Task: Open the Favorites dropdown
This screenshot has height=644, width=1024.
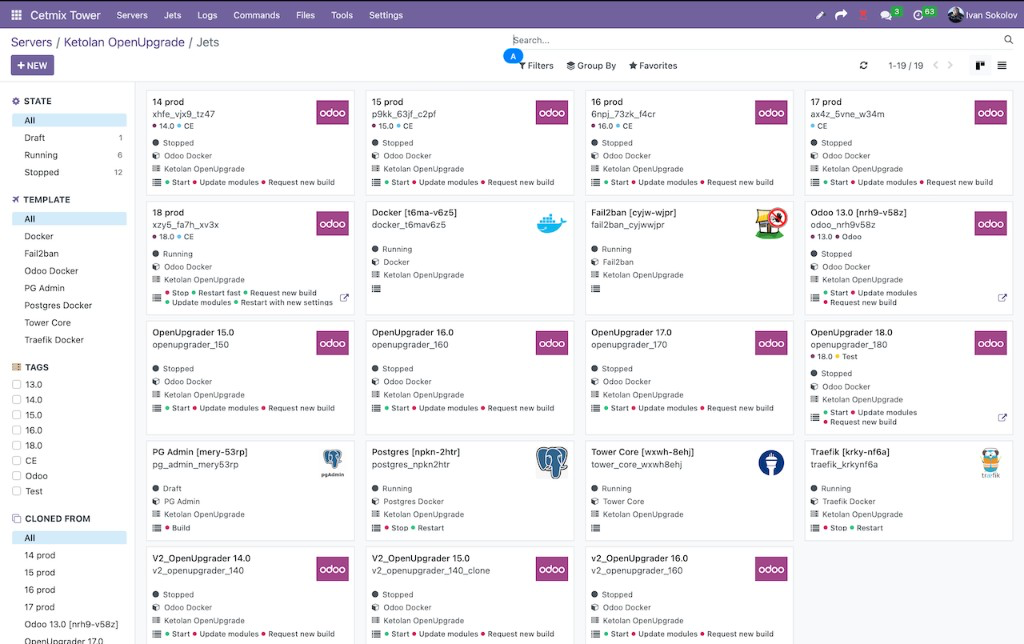Action: click(653, 66)
